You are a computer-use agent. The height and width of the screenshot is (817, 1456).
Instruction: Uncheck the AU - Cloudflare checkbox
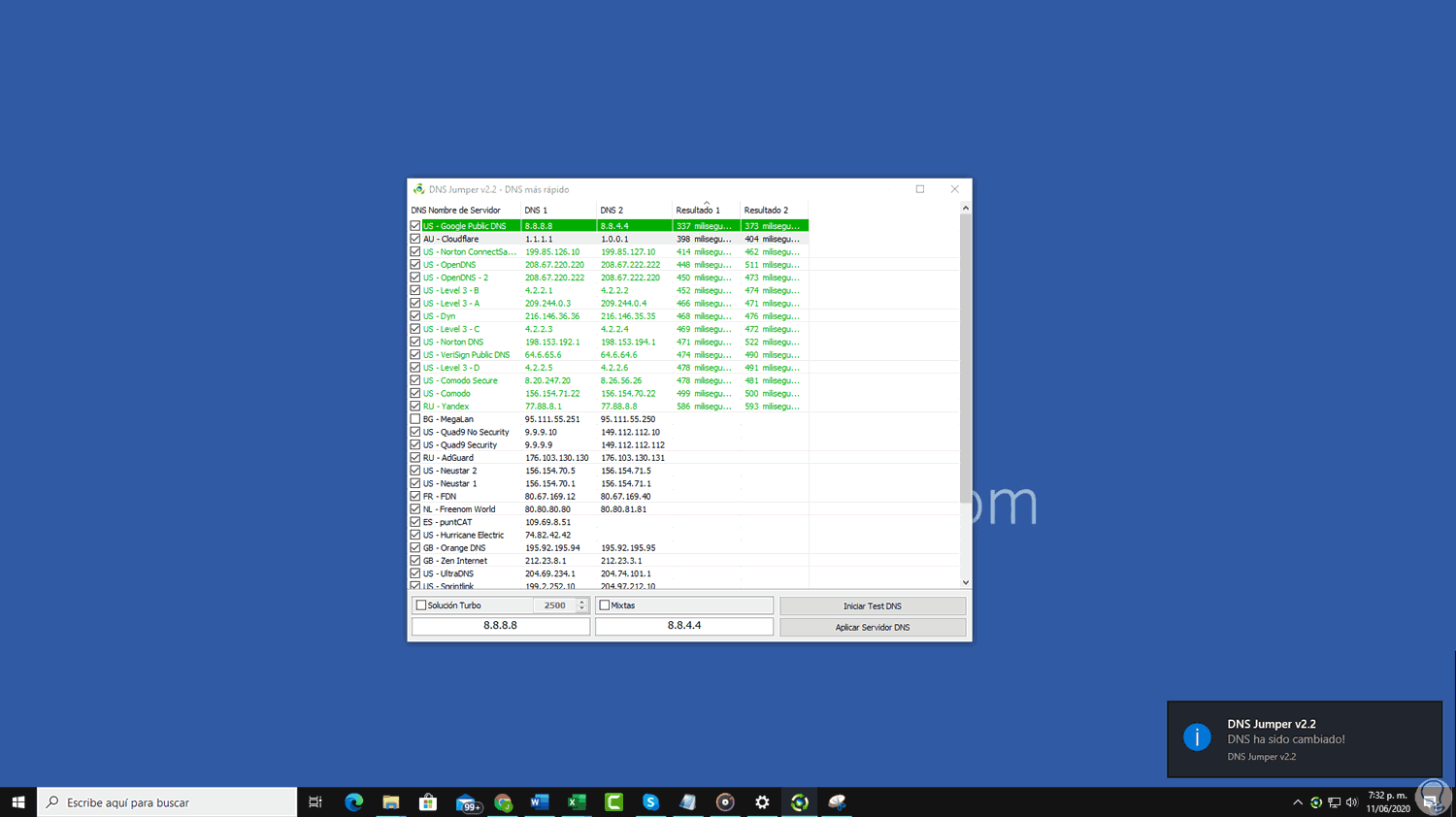pos(415,239)
